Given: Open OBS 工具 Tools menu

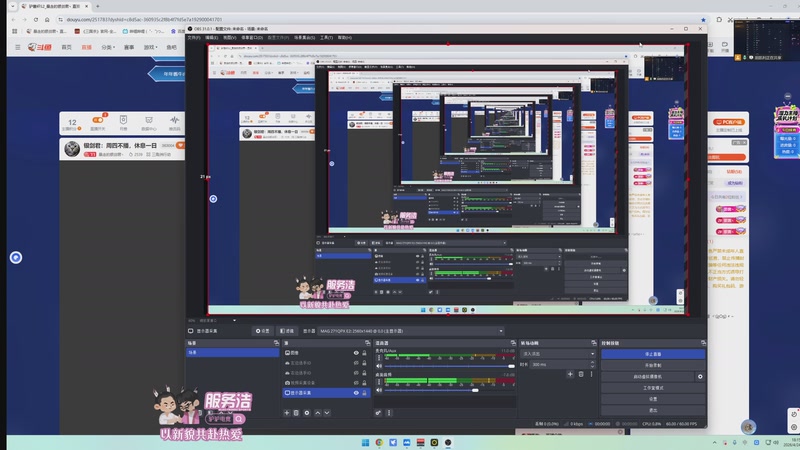Looking at the screenshot, I should pyautogui.click(x=327, y=37).
